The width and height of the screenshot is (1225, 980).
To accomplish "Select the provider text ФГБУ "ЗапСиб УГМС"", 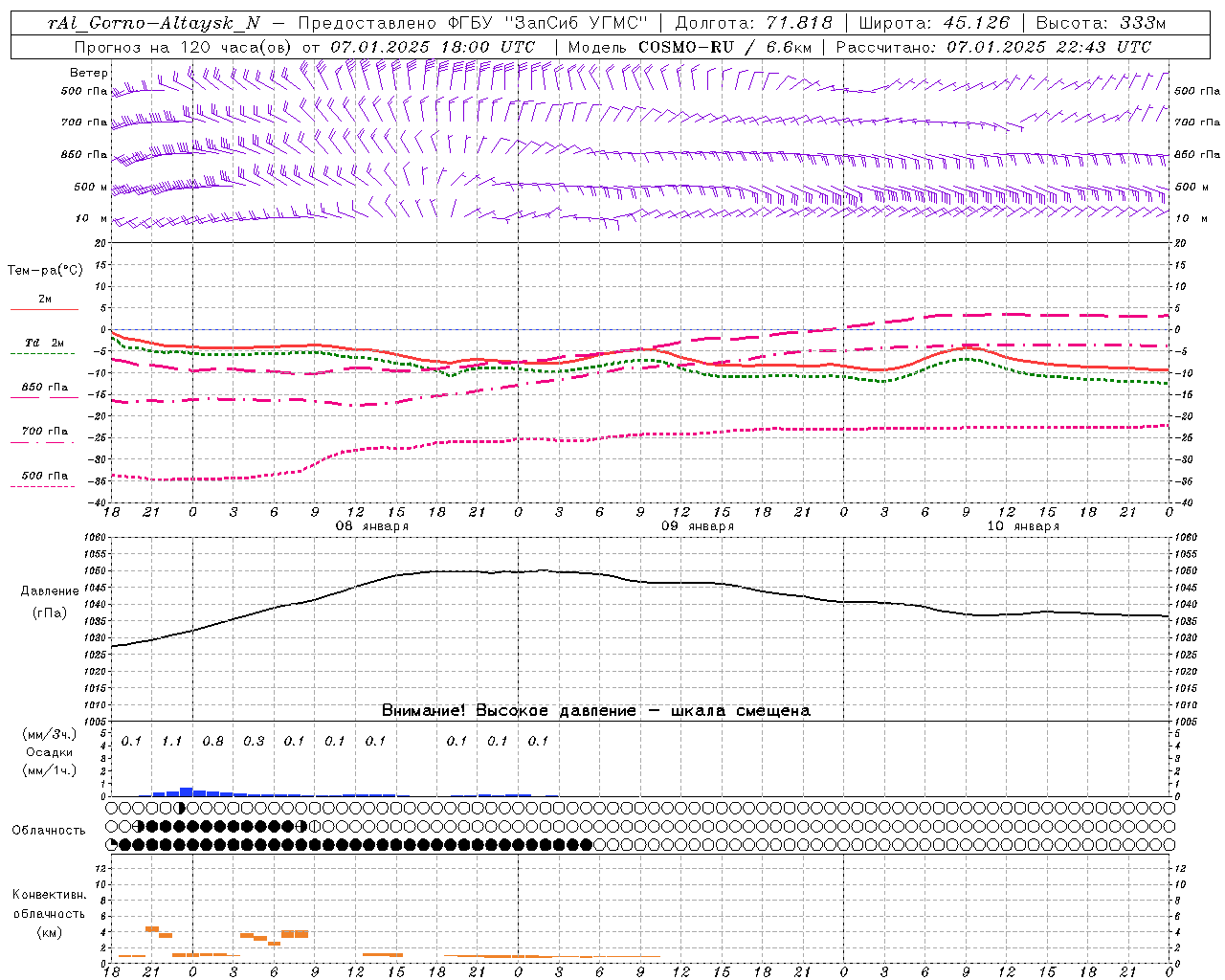I will (x=547, y=23).
